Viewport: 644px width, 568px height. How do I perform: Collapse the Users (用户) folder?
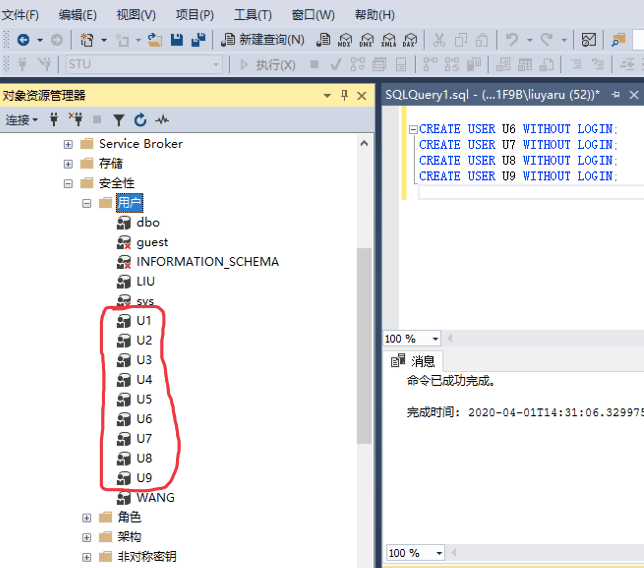(86, 203)
